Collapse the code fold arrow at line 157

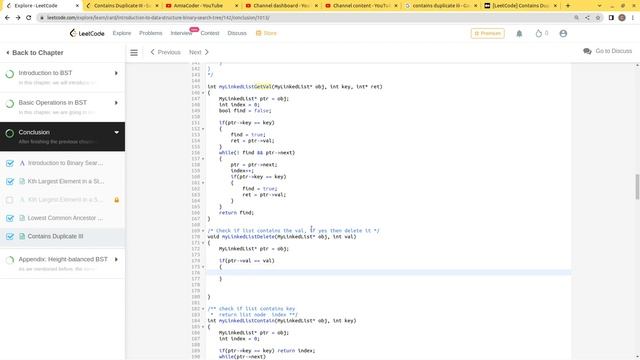coord(203,159)
